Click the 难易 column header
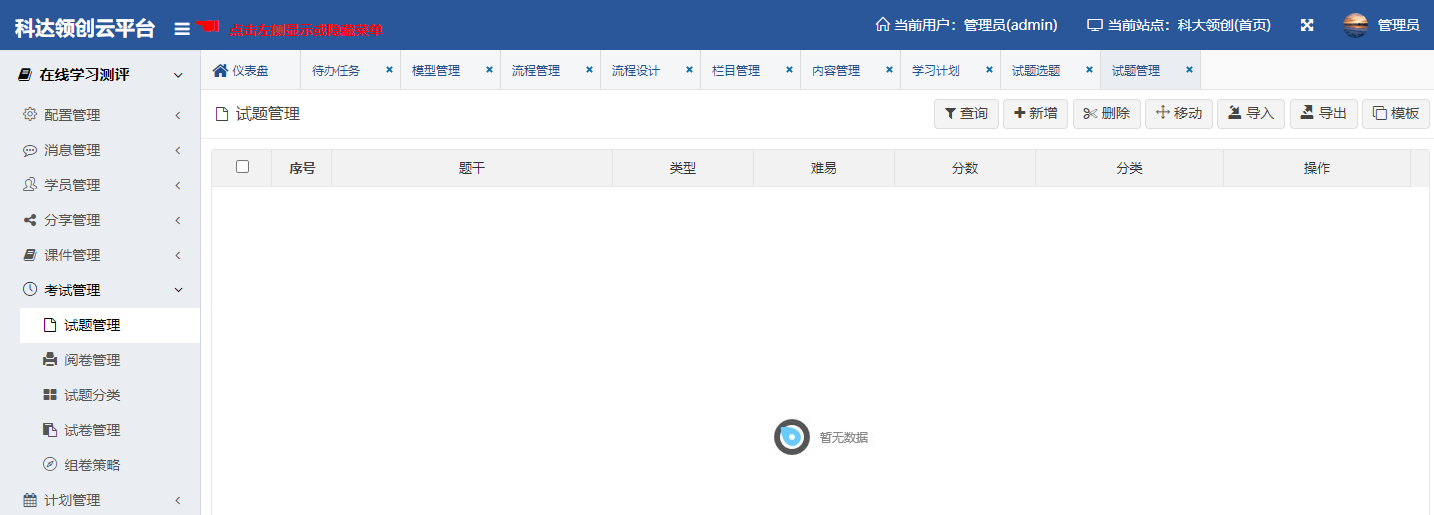This screenshot has height=515, width=1434. coord(824,168)
